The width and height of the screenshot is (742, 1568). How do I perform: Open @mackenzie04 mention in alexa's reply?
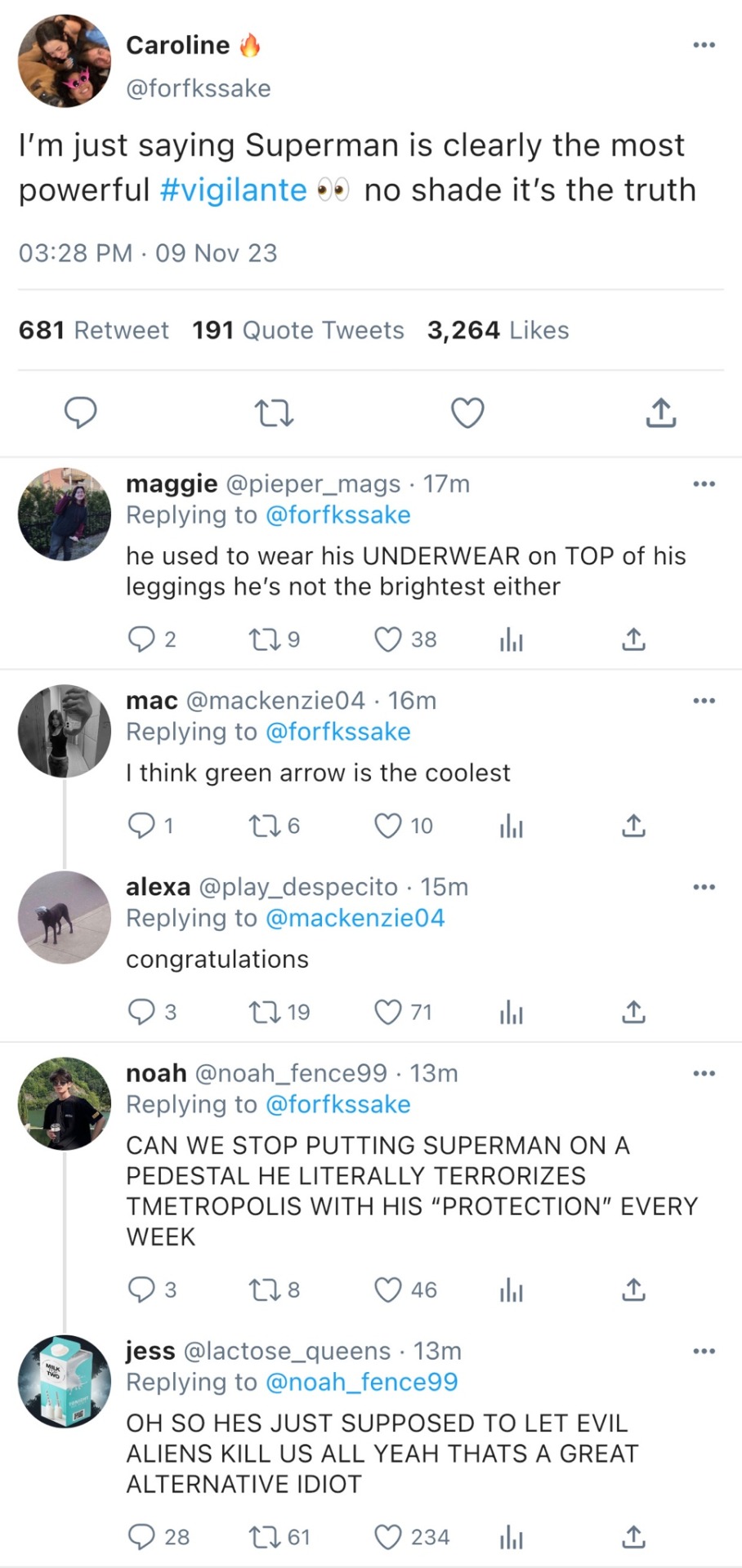(355, 918)
